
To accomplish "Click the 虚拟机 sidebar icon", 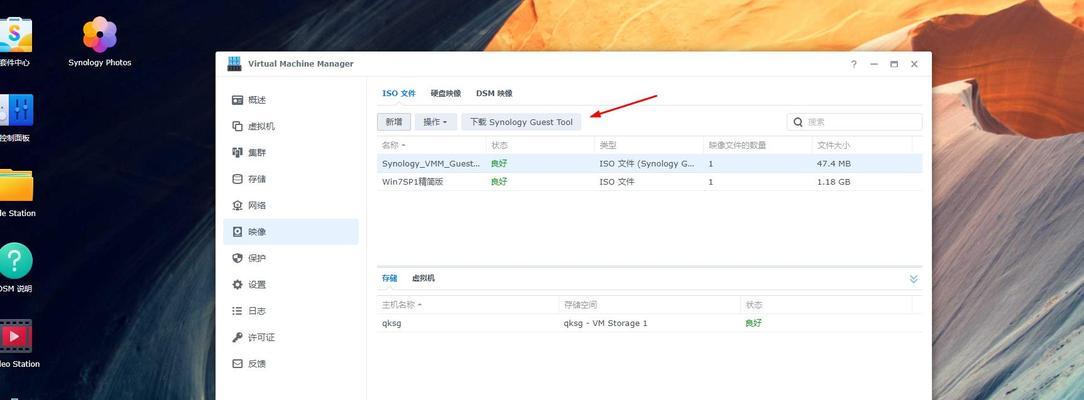I will (237, 126).
